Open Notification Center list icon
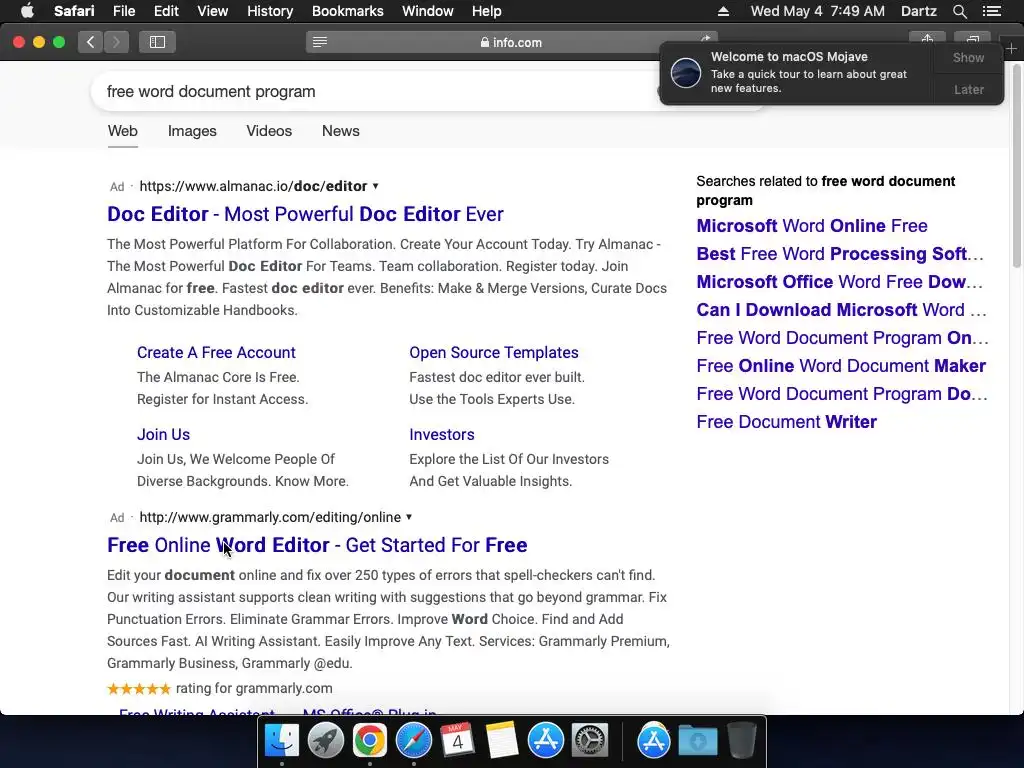This screenshot has height=768, width=1024. coord(992,11)
